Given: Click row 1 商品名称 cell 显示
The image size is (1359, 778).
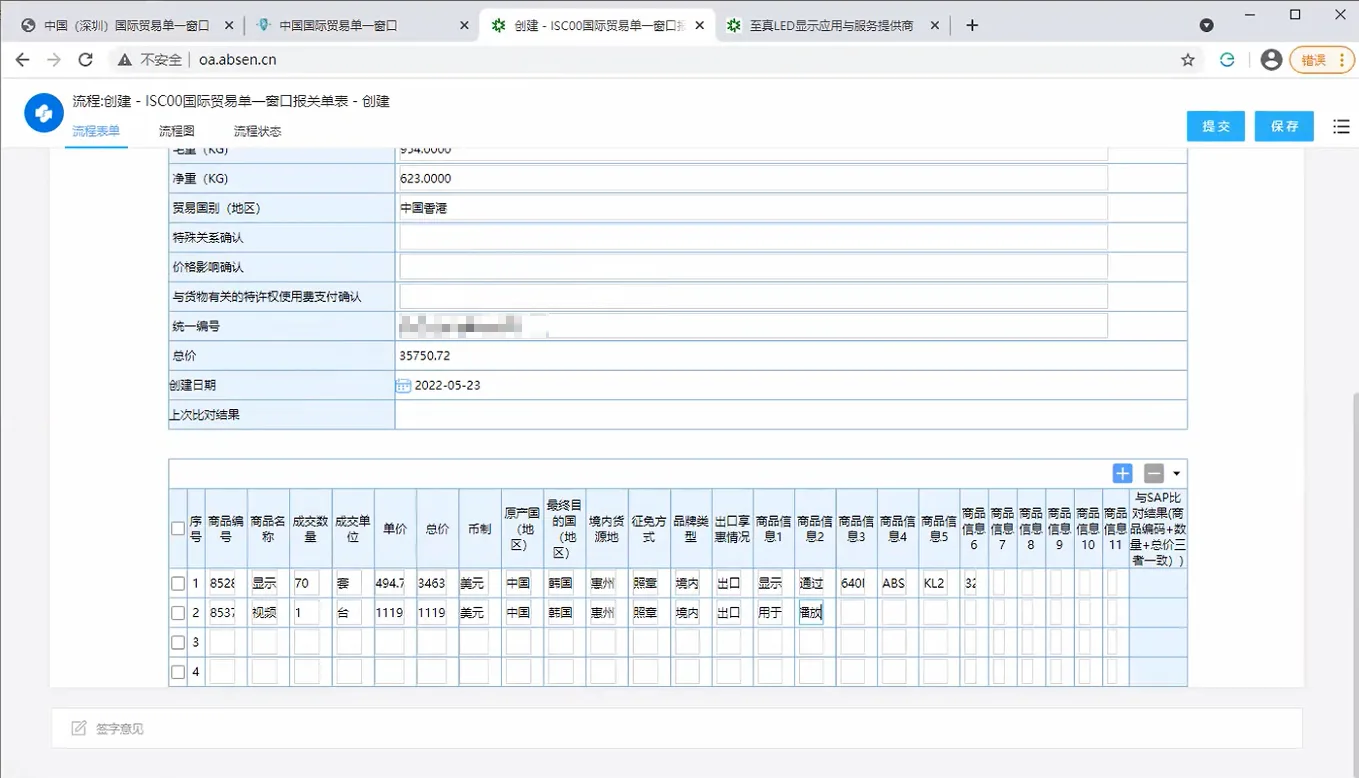Looking at the screenshot, I should pos(264,583).
